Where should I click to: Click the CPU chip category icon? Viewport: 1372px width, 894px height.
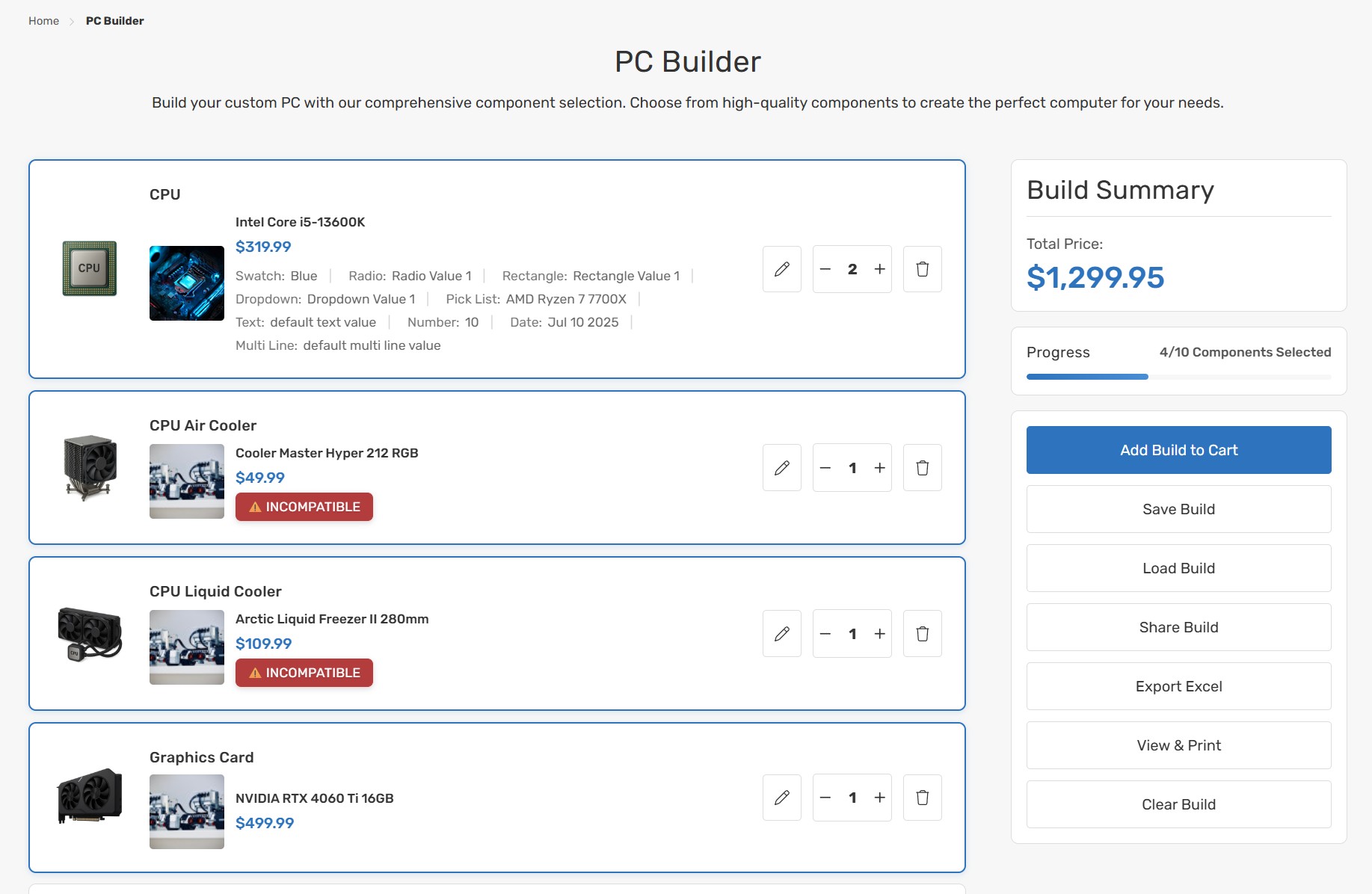click(90, 268)
